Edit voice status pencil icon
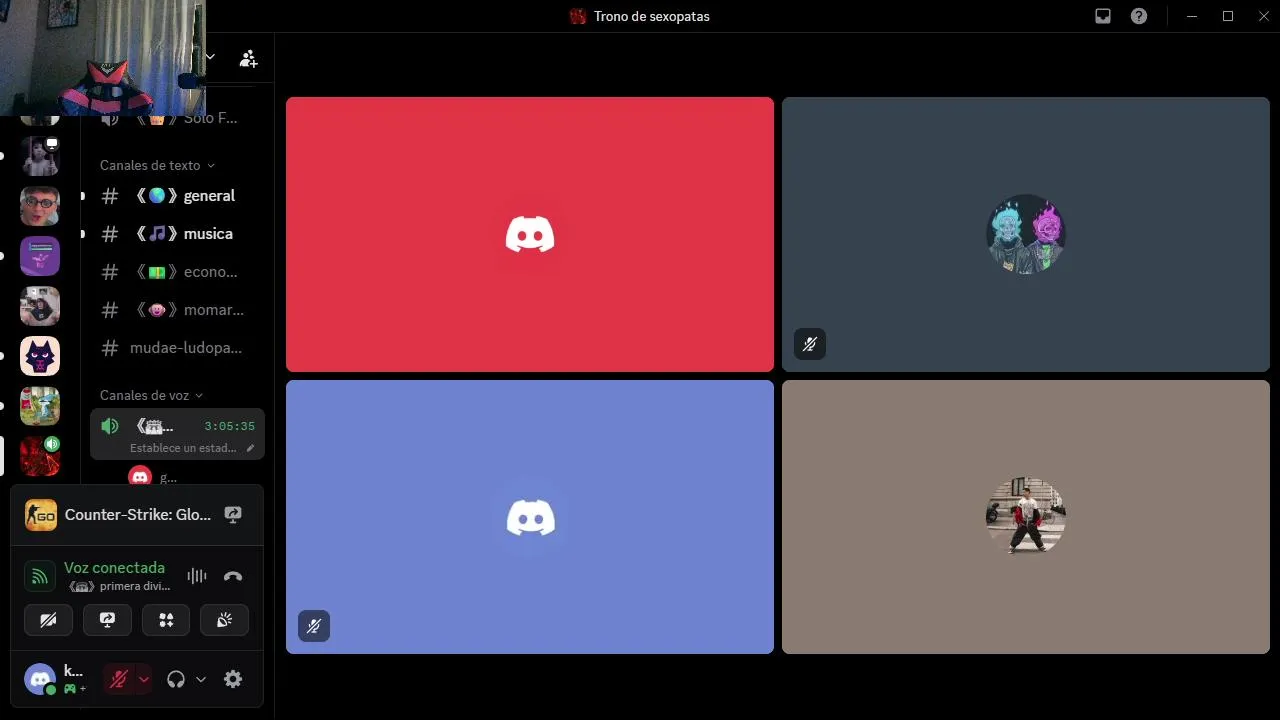The height and width of the screenshot is (720, 1280). click(250, 448)
